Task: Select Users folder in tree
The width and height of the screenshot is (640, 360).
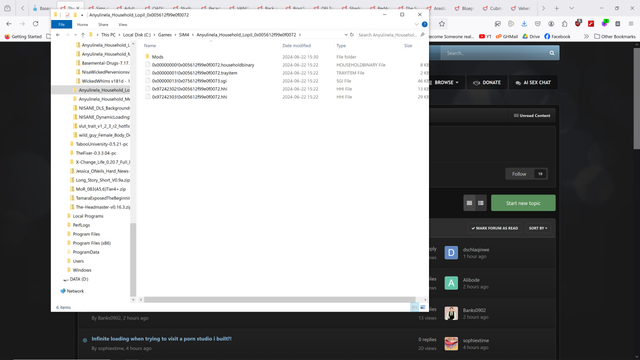Action: point(78,261)
